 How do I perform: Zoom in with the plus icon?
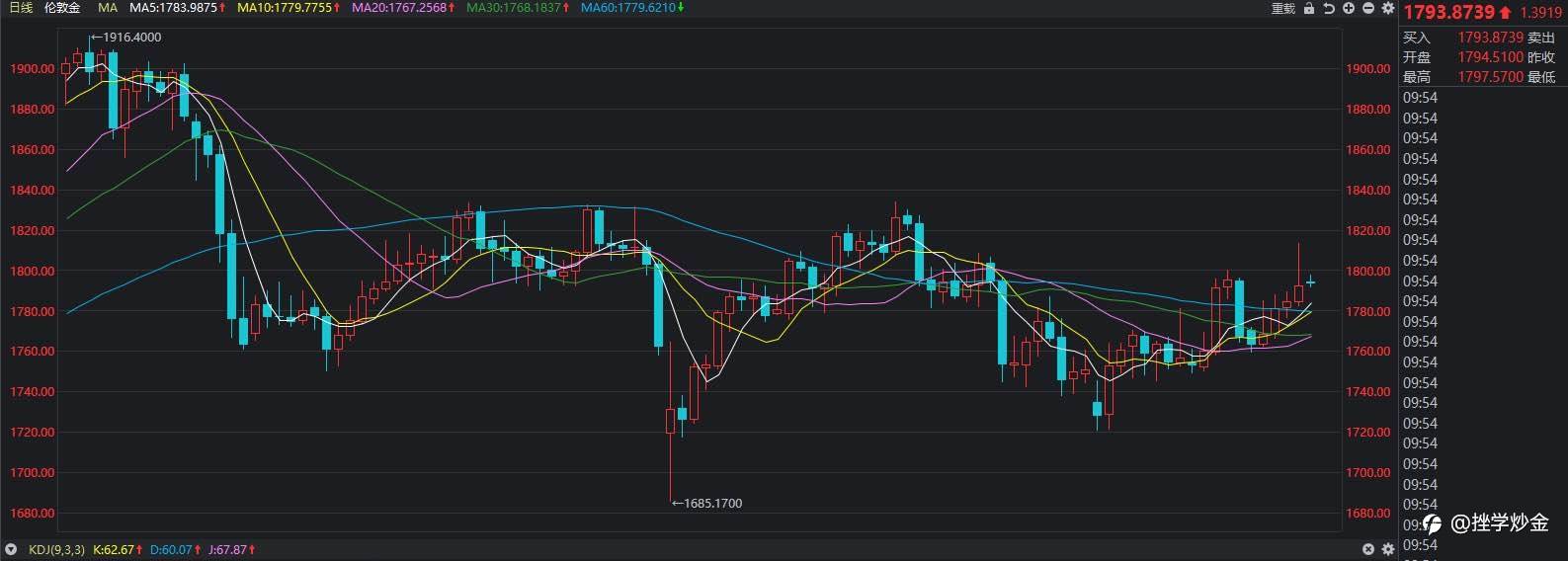(x=1349, y=8)
